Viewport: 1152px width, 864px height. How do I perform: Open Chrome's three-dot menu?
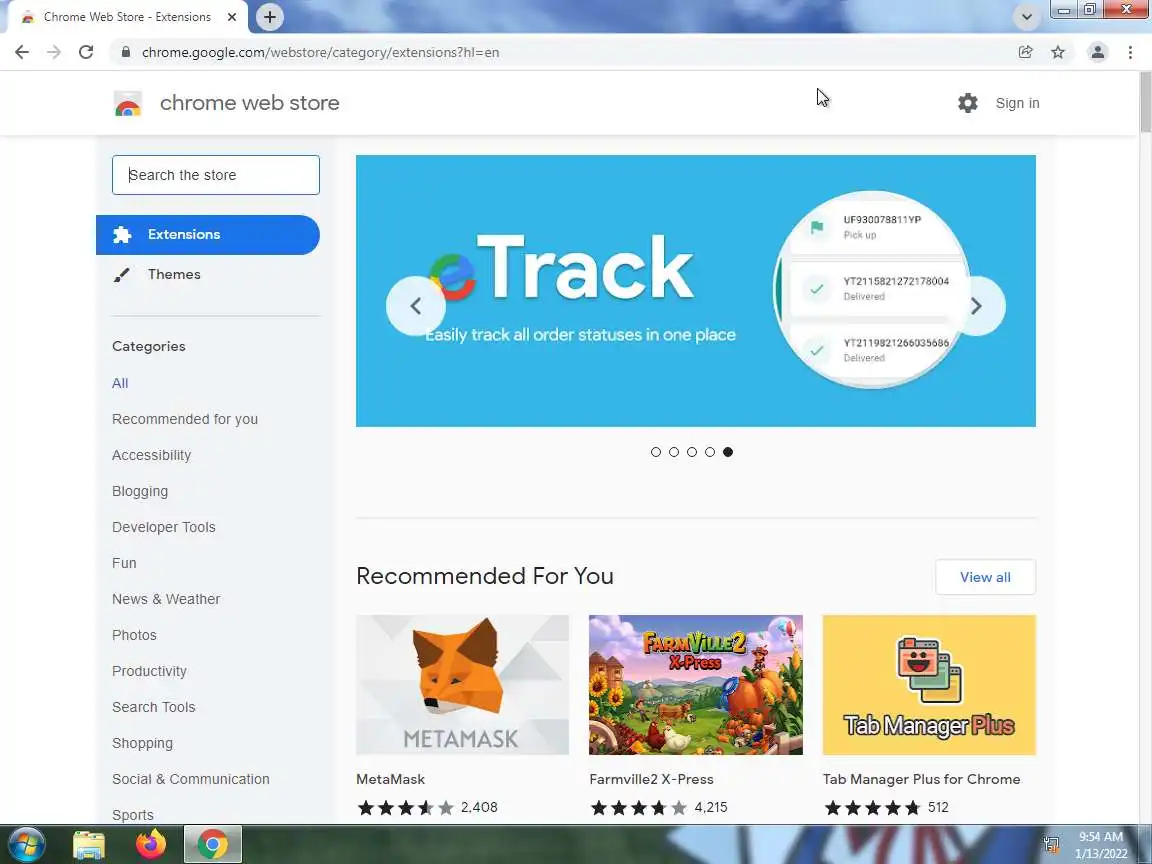[x=1130, y=52]
